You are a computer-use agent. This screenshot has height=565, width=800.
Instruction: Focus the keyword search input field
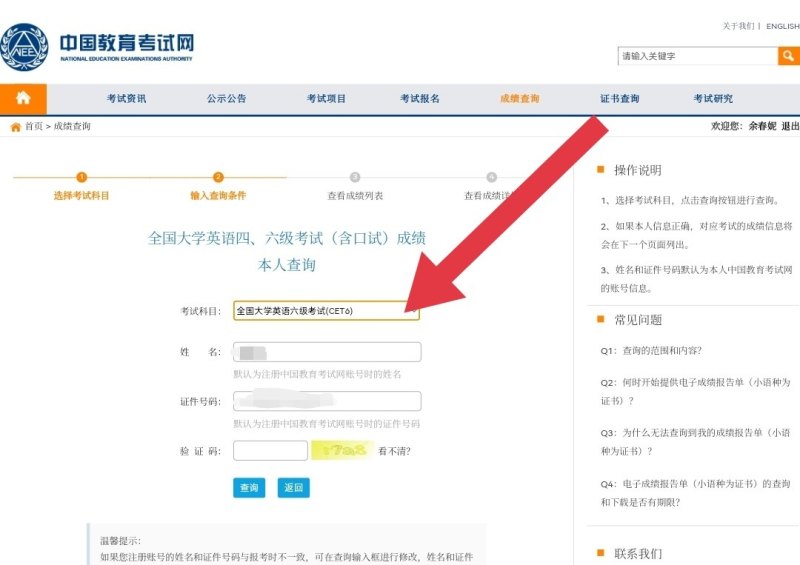pyautogui.click(x=697, y=56)
